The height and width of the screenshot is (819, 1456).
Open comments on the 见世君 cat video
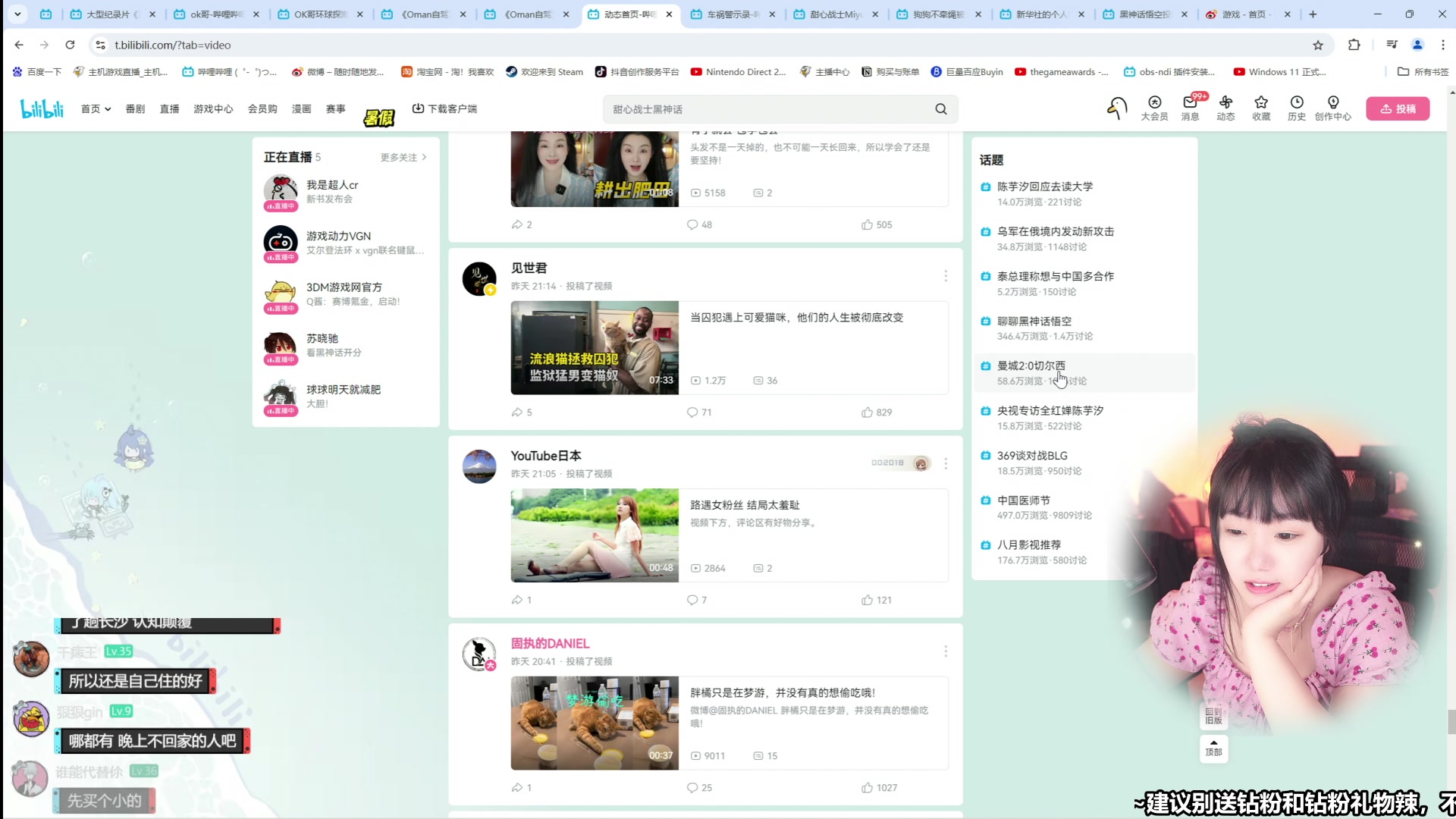click(692, 412)
